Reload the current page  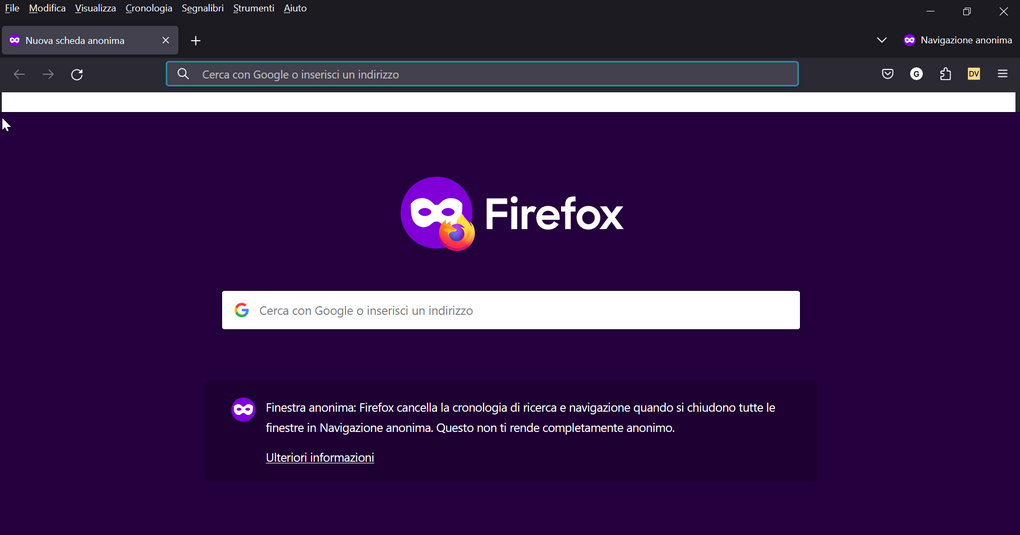click(x=77, y=74)
